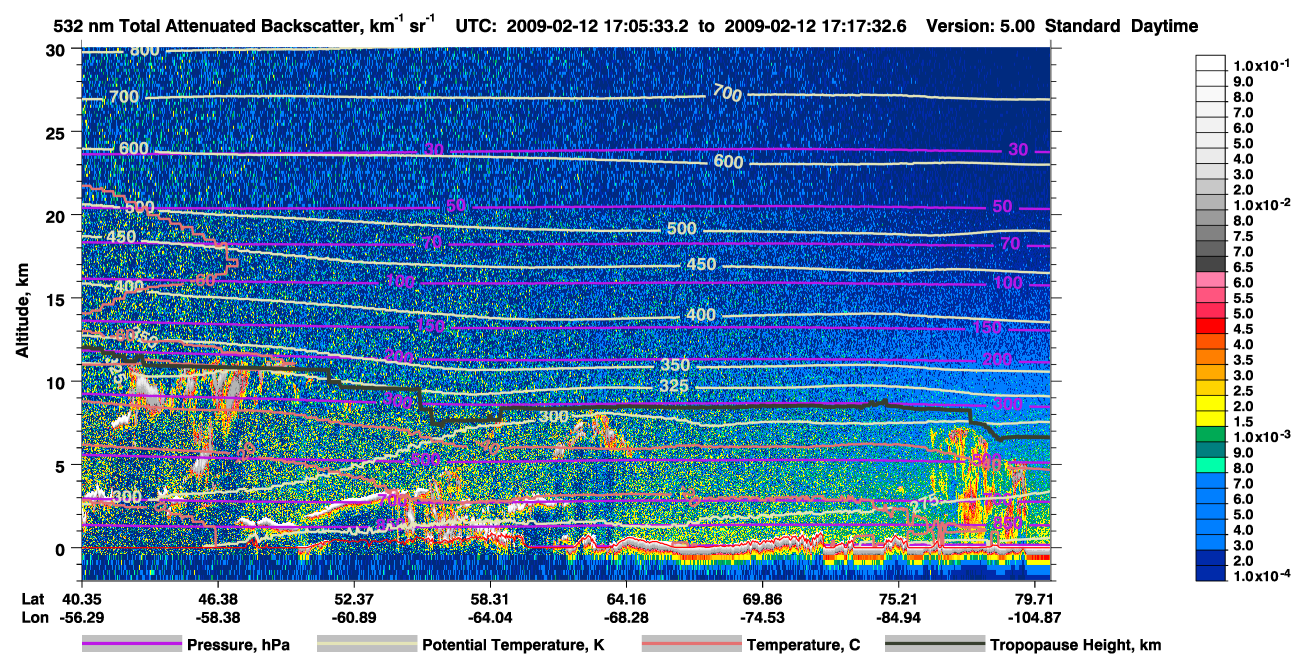Click the word 'Daytime' in the header

tap(1164, 27)
